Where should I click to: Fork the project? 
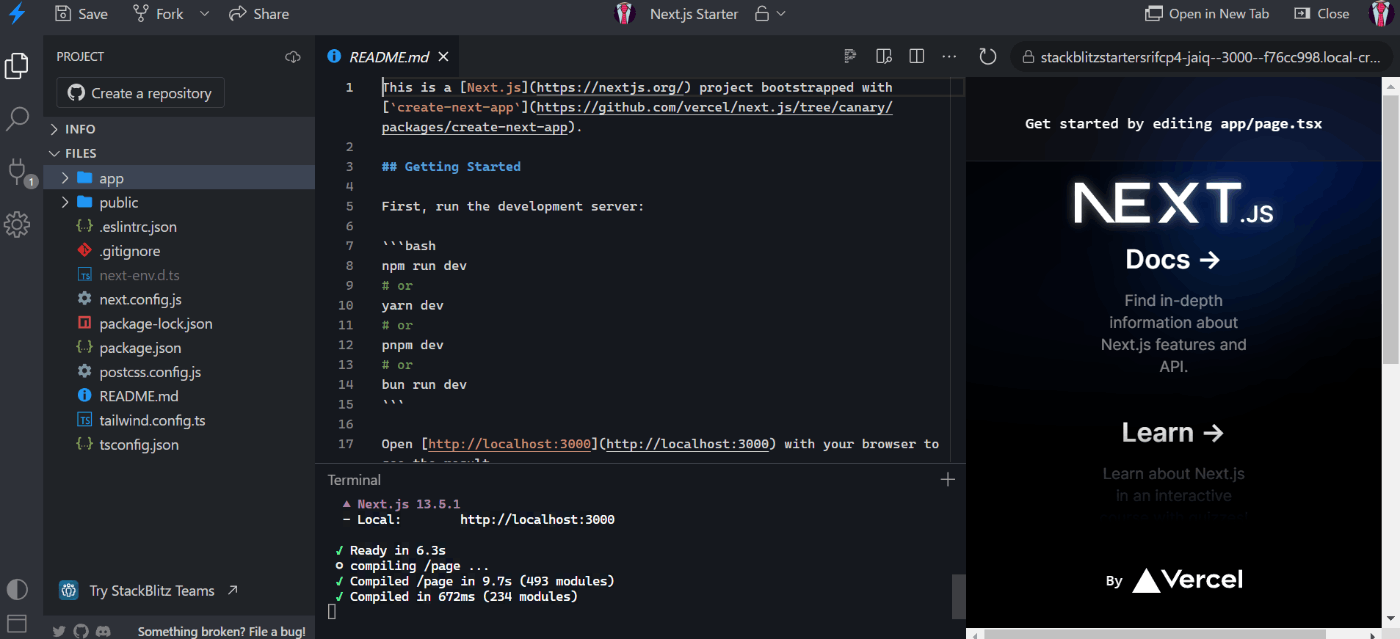click(x=159, y=14)
